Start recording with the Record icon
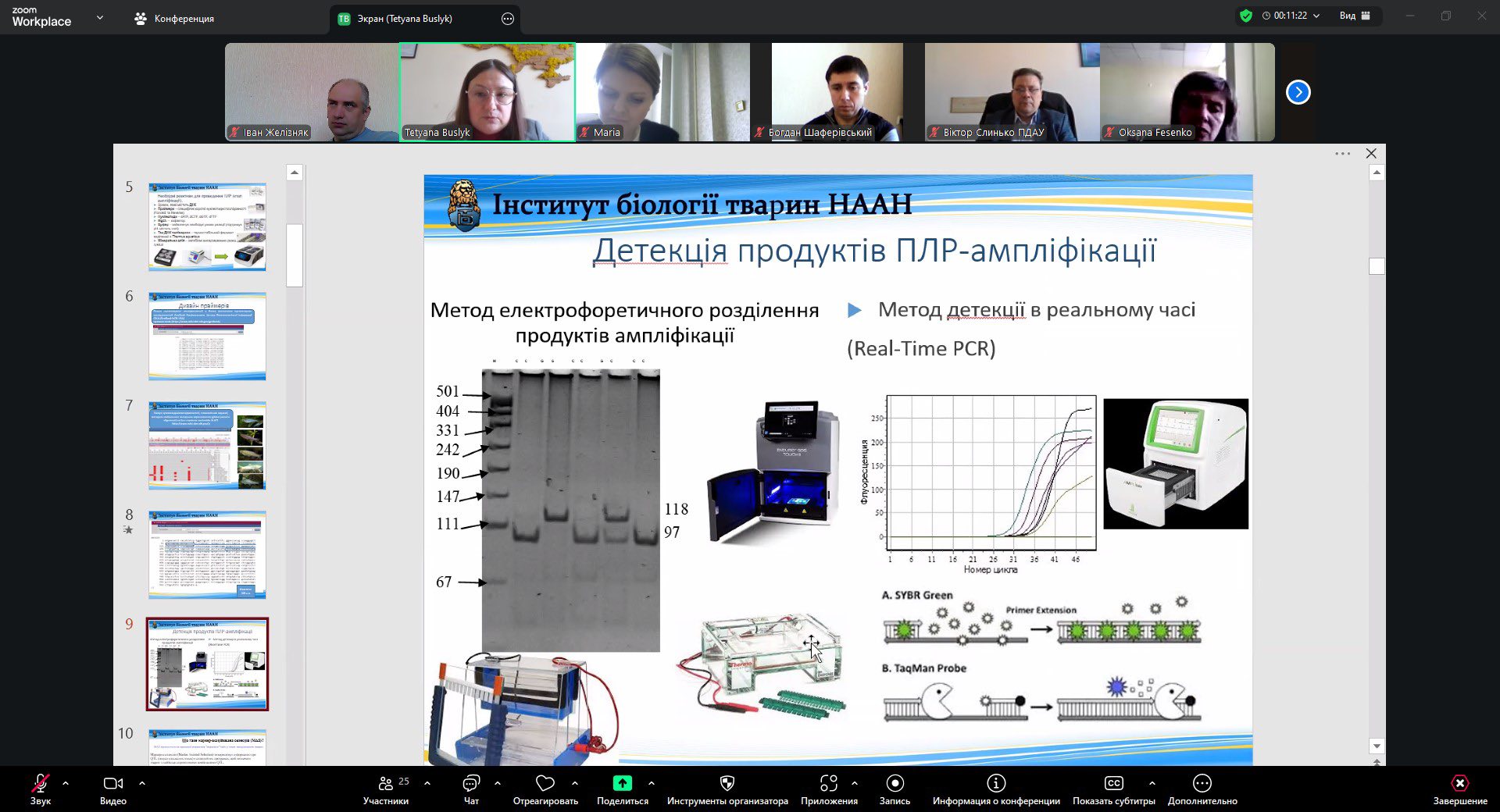1500x812 pixels. (895, 783)
